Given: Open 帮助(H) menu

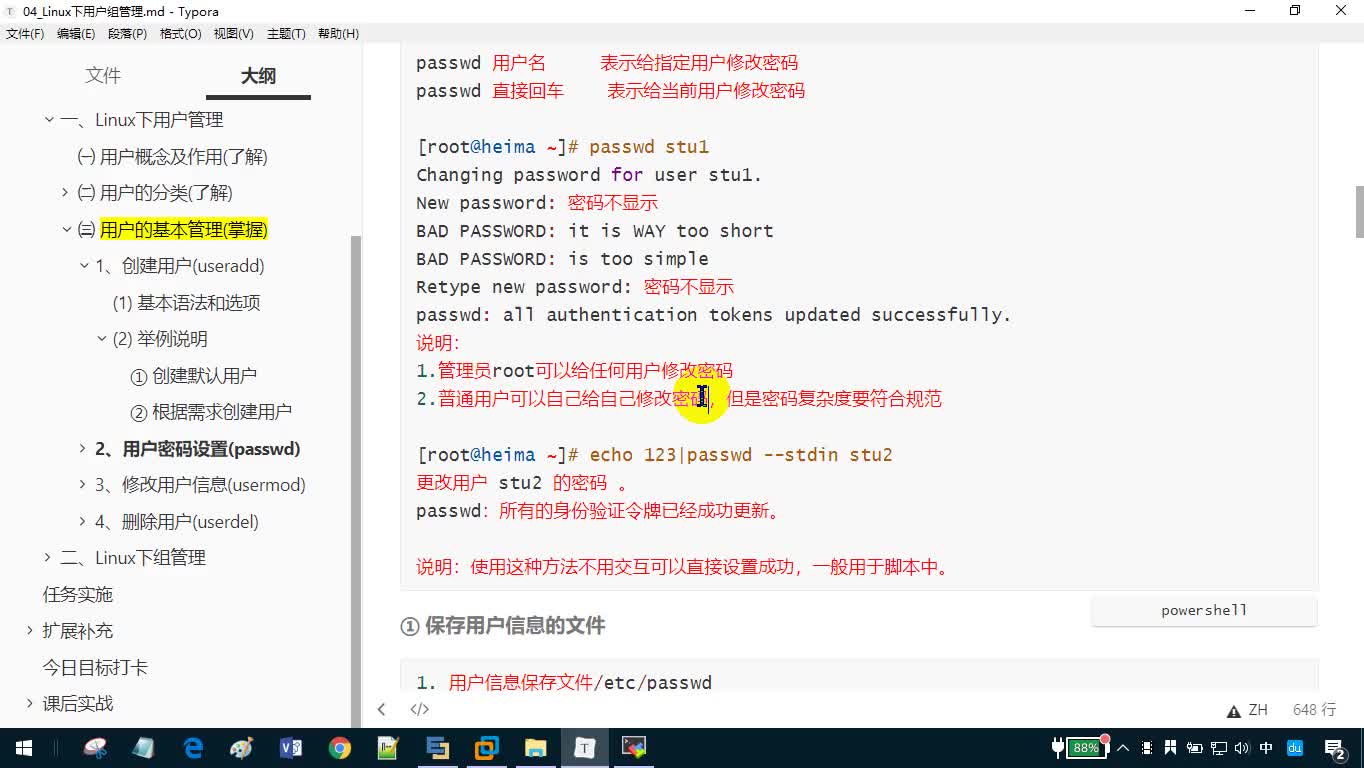Looking at the screenshot, I should (338, 34).
